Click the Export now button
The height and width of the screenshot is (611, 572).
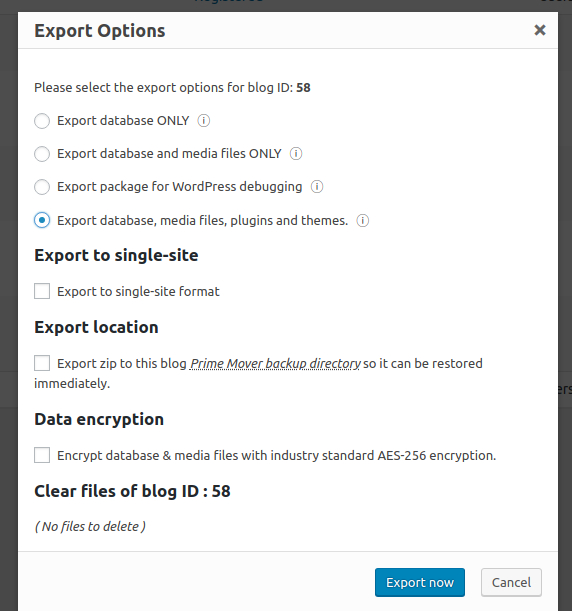420,582
